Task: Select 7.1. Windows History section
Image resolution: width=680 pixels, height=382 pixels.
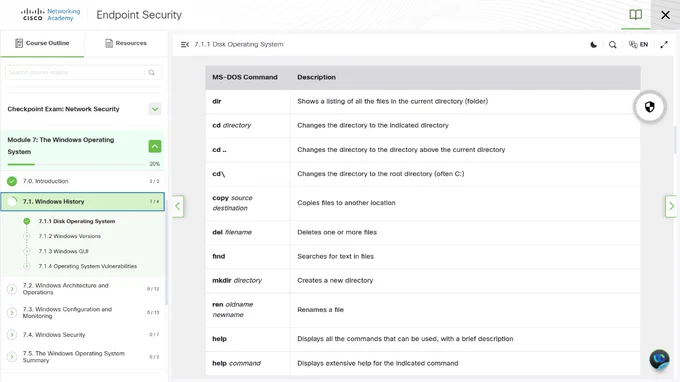Action: pos(83,202)
